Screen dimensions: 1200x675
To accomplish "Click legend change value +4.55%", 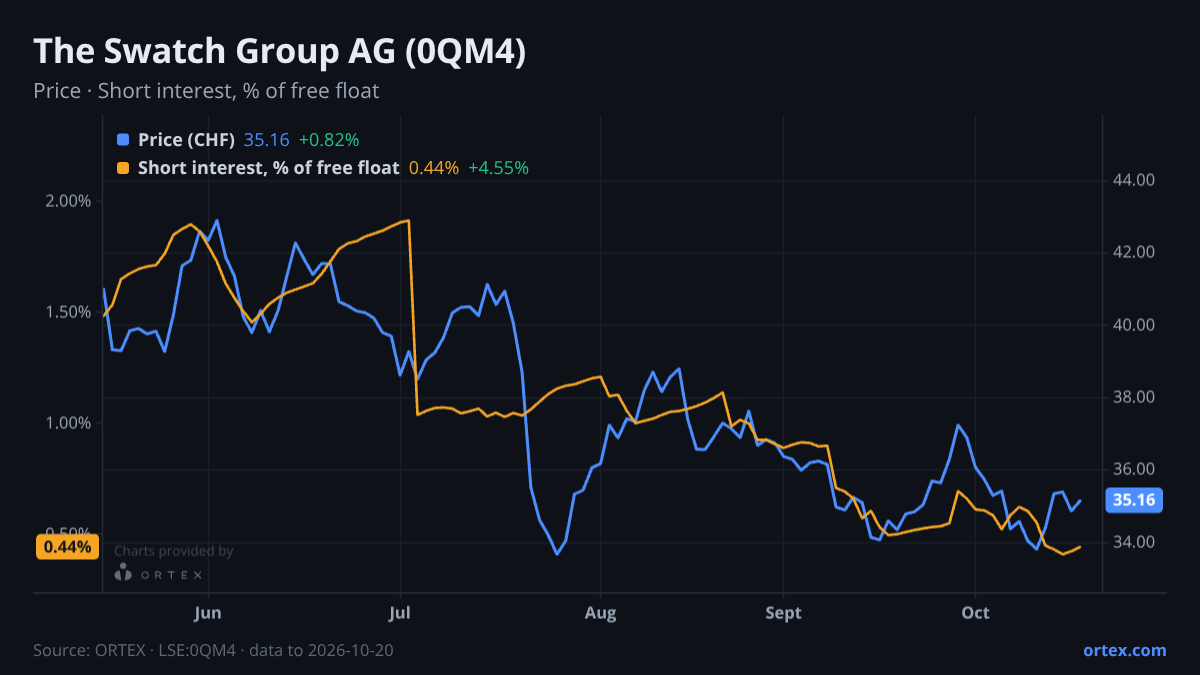I will click(x=499, y=168).
